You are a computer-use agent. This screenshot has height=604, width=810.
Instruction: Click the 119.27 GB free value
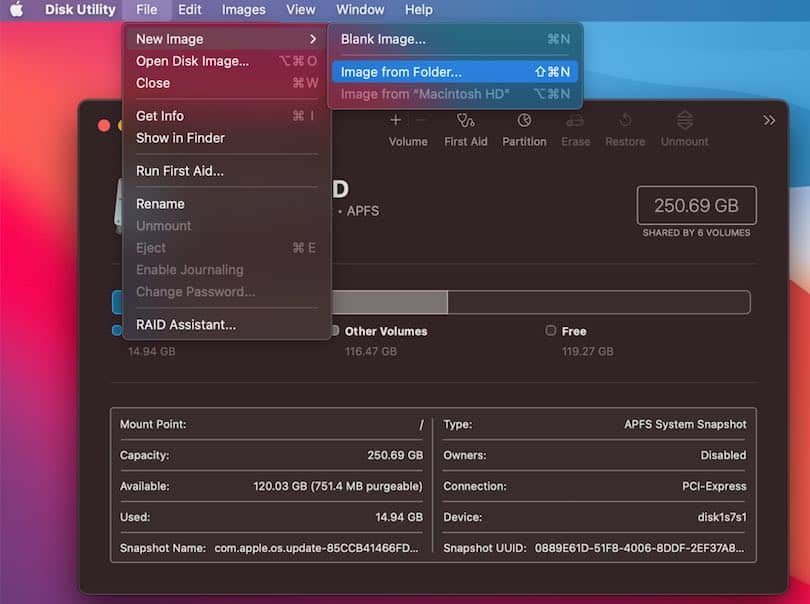tap(588, 351)
